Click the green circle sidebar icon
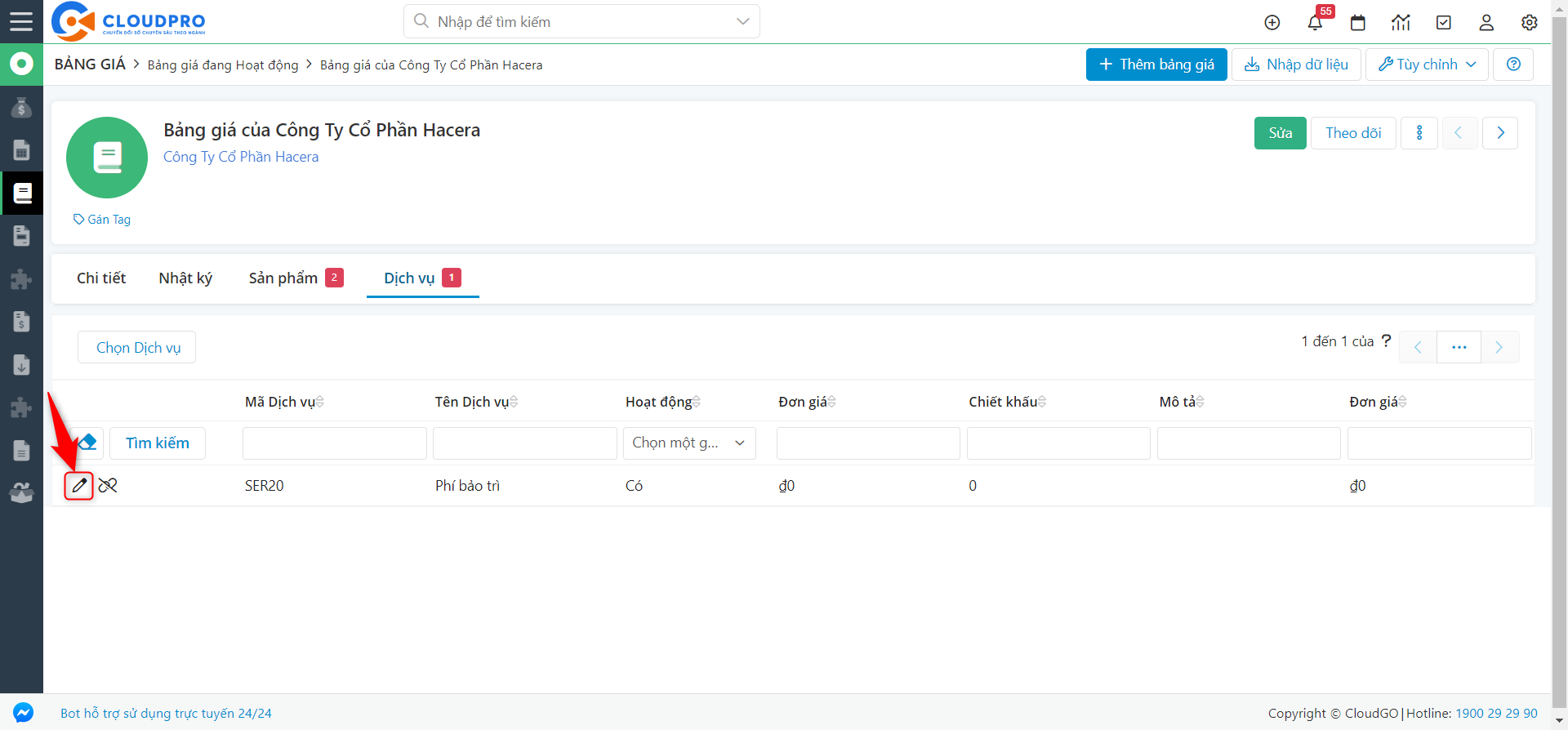The image size is (1568, 730). (21, 64)
